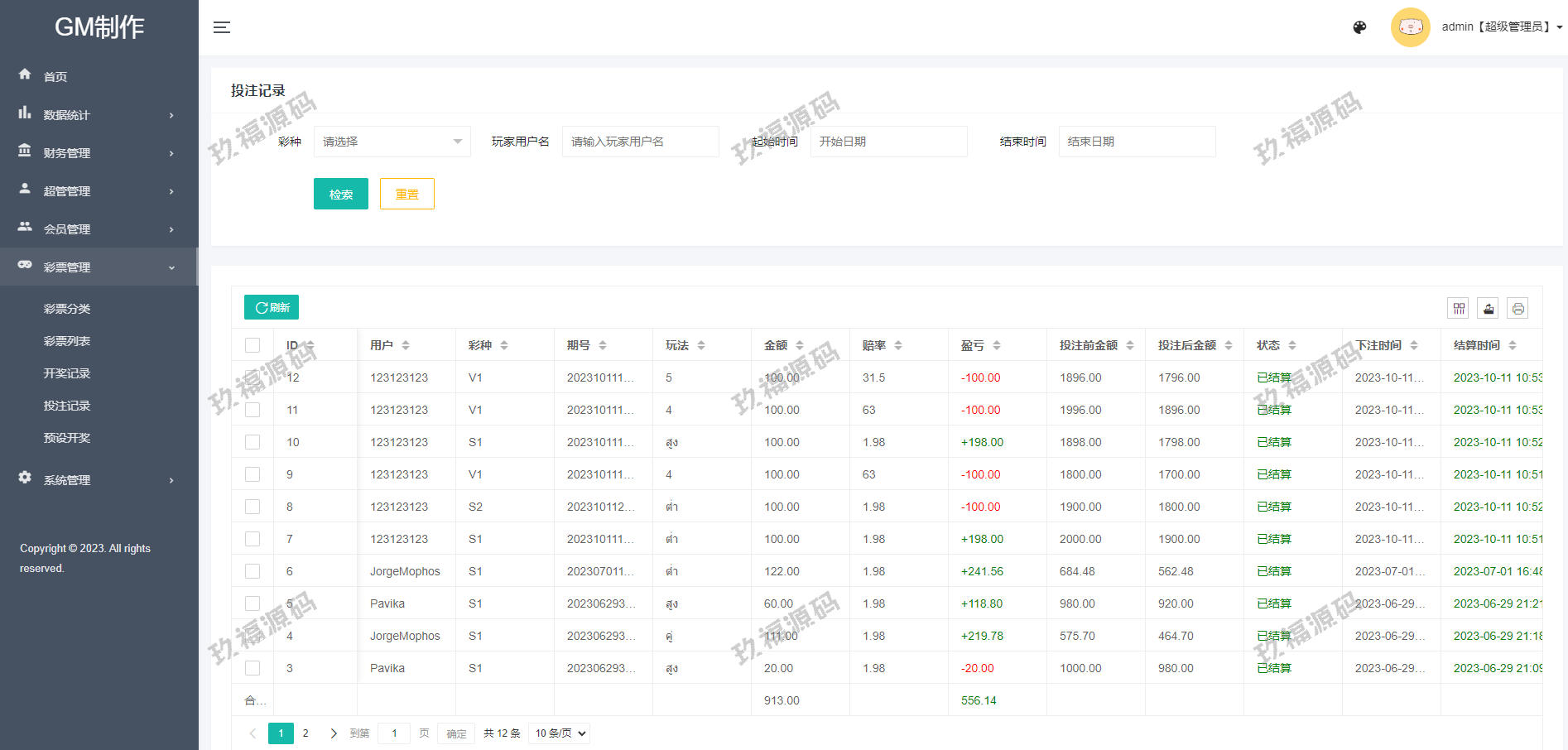The height and width of the screenshot is (750, 1568).
Task: Open the 10 条/页 page size dropdown
Action: click(559, 733)
